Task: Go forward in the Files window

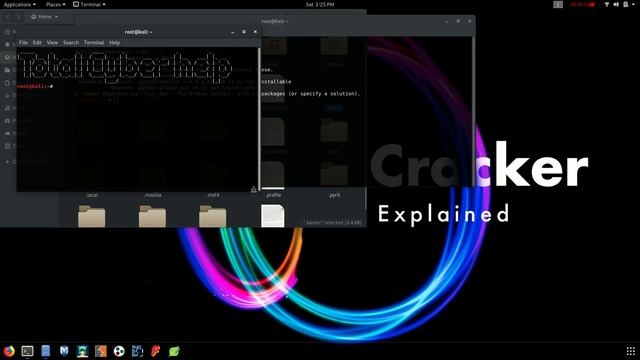Action: click(x=18, y=17)
